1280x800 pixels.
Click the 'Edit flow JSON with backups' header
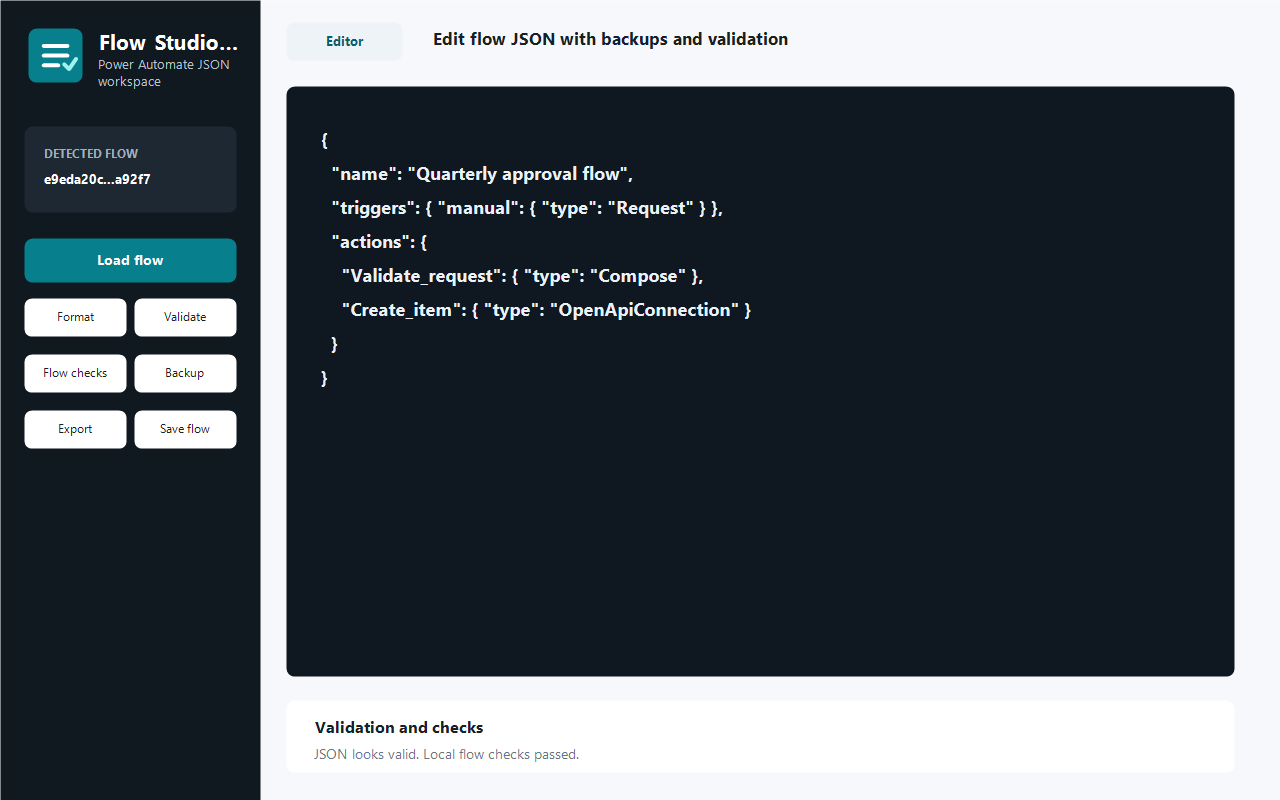point(610,39)
